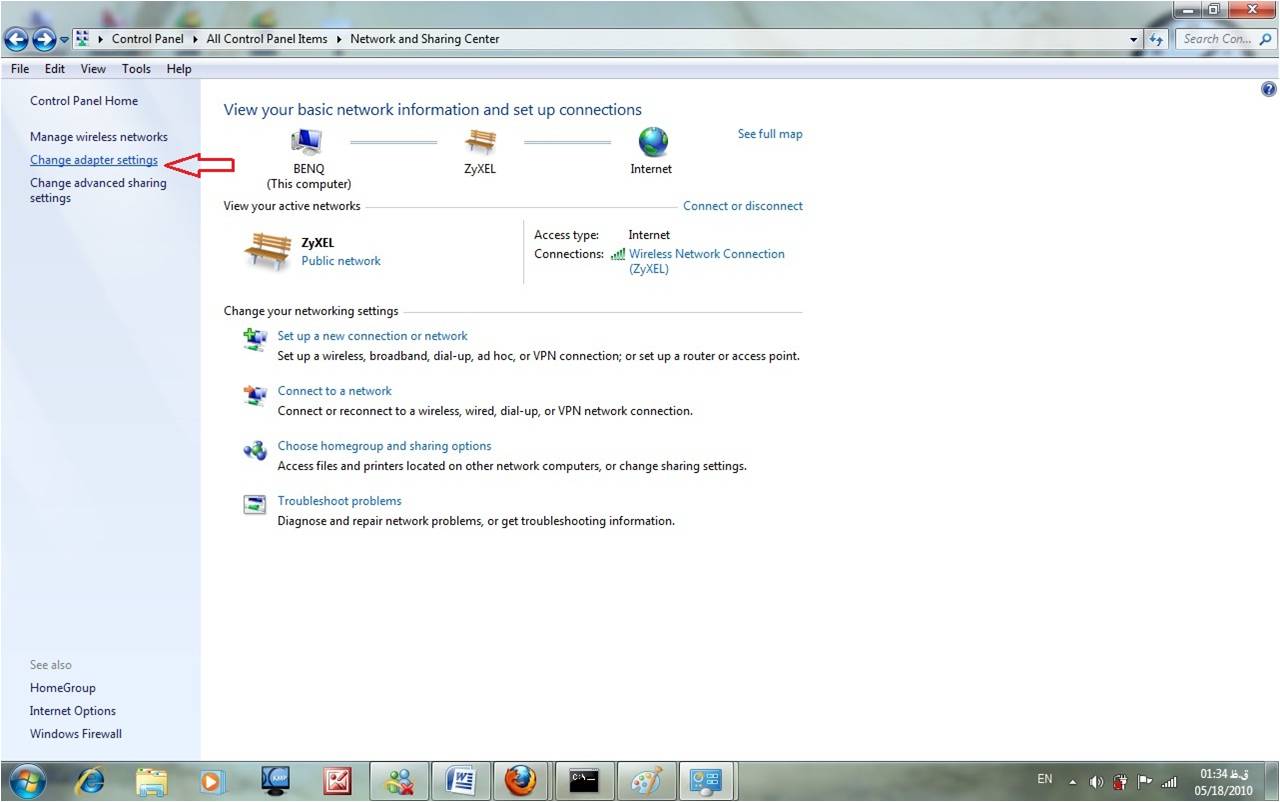1280x802 pixels.
Task: Switch to Microsoft Word on taskbar
Action: point(461,781)
